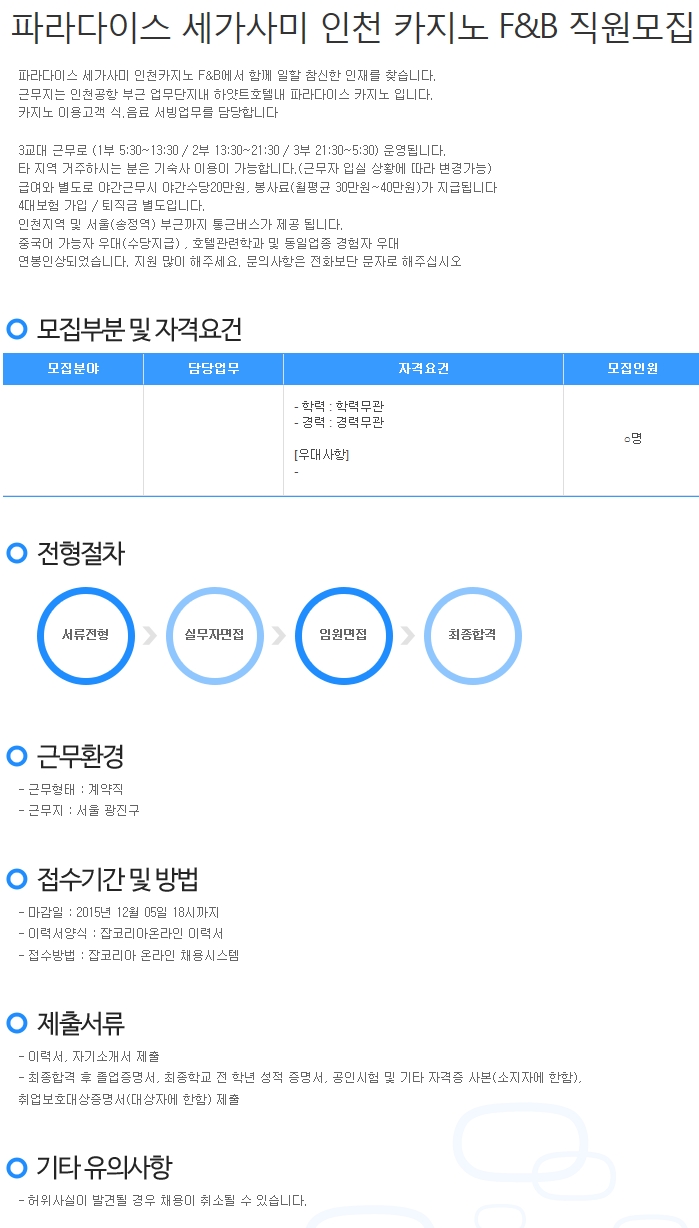Click the ○명 value in 모집인원 column
This screenshot has width=699, height=1228.
coord(632,438)
